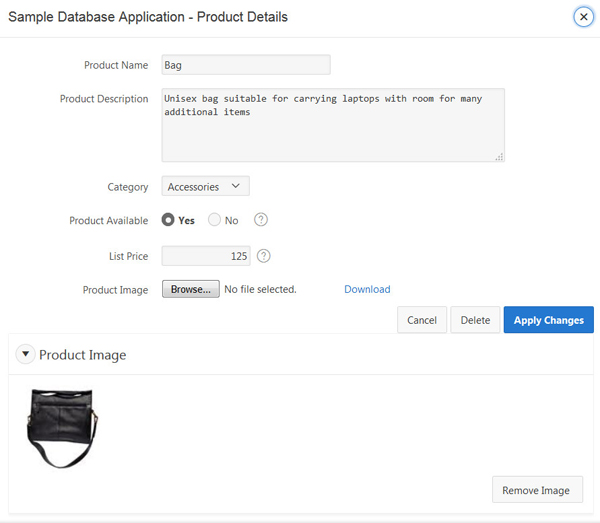Open help icon beside List Price
Screen dimensions: 600x523
264,256
